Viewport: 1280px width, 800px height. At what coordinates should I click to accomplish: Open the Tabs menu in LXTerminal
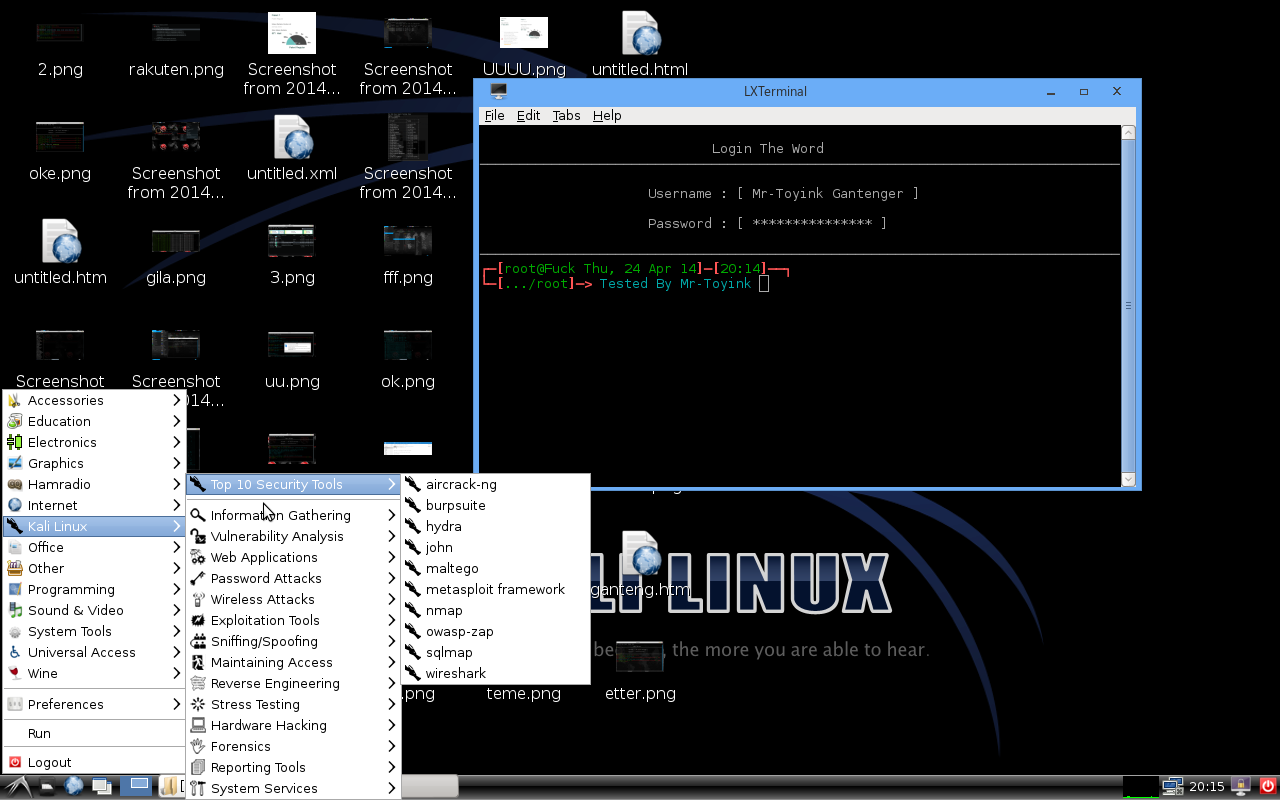566,115
